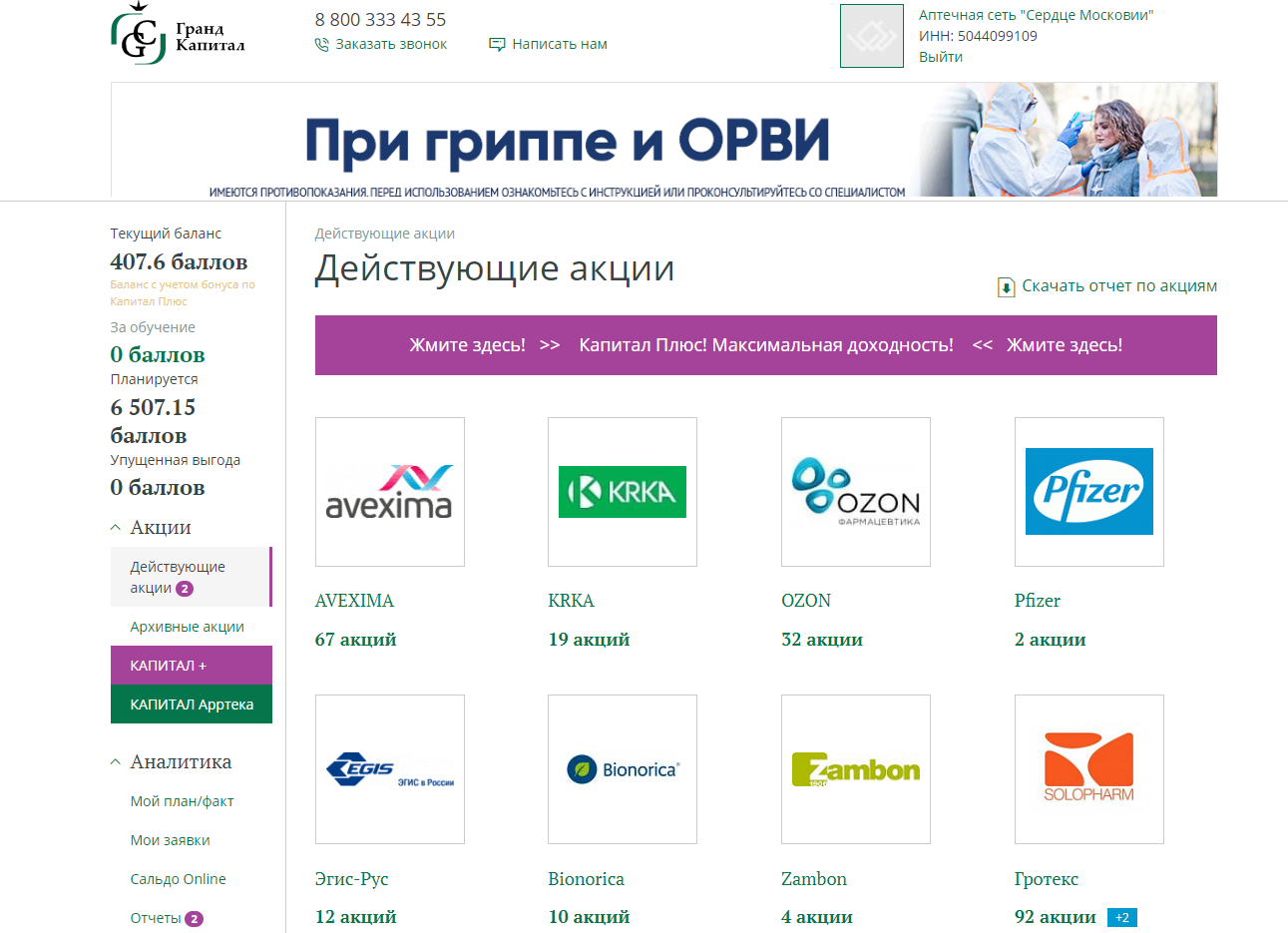1288x933 pixels.
Task: Open the Bionorica logo card
Action: point(623,769)
